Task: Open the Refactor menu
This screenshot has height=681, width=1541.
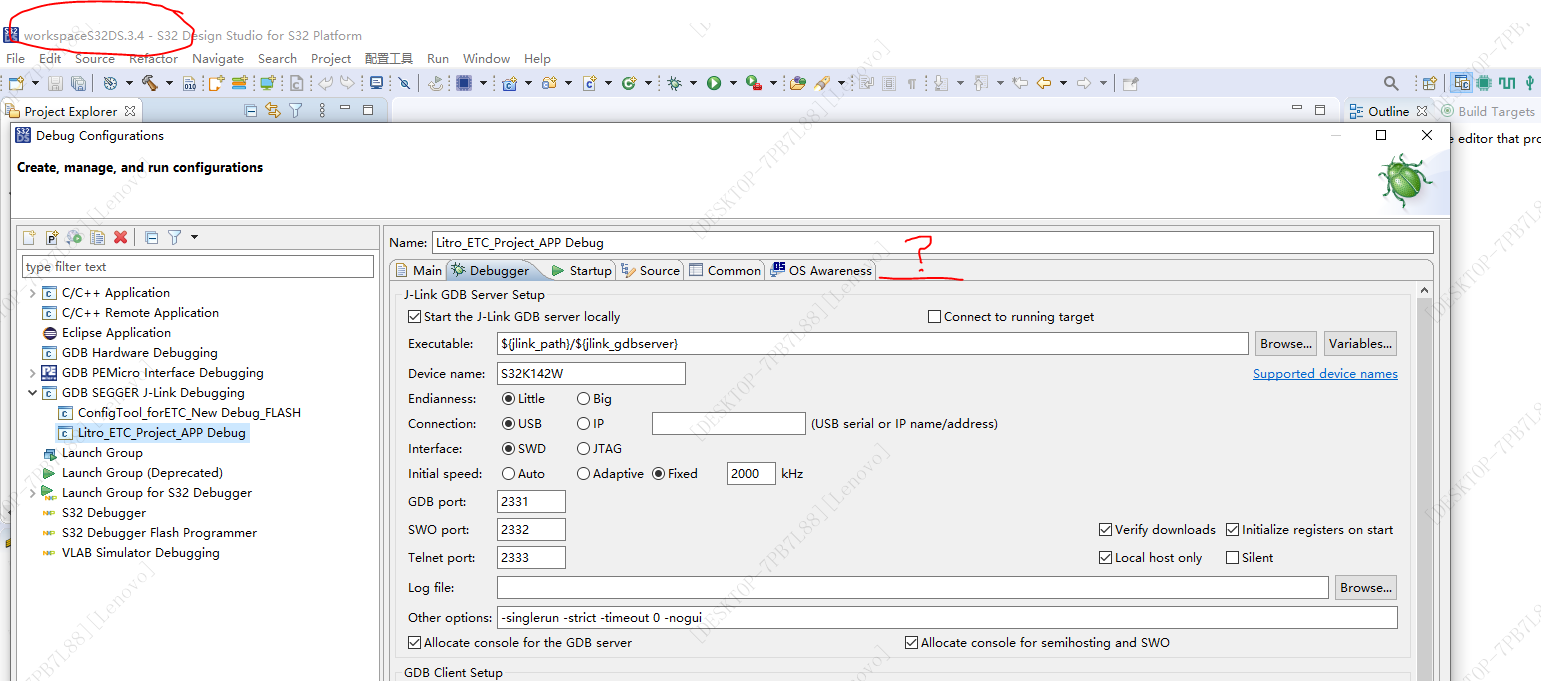Action: [153, 59]
